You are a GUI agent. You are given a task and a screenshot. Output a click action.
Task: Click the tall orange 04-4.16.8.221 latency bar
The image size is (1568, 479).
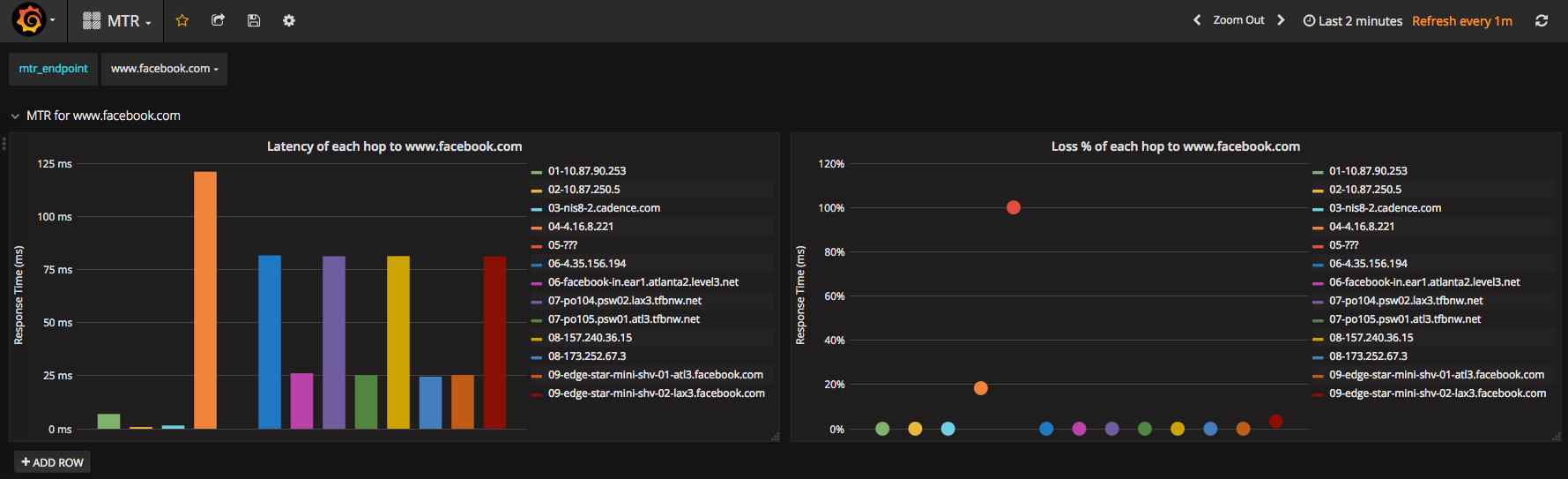click(x=205, y=300)
